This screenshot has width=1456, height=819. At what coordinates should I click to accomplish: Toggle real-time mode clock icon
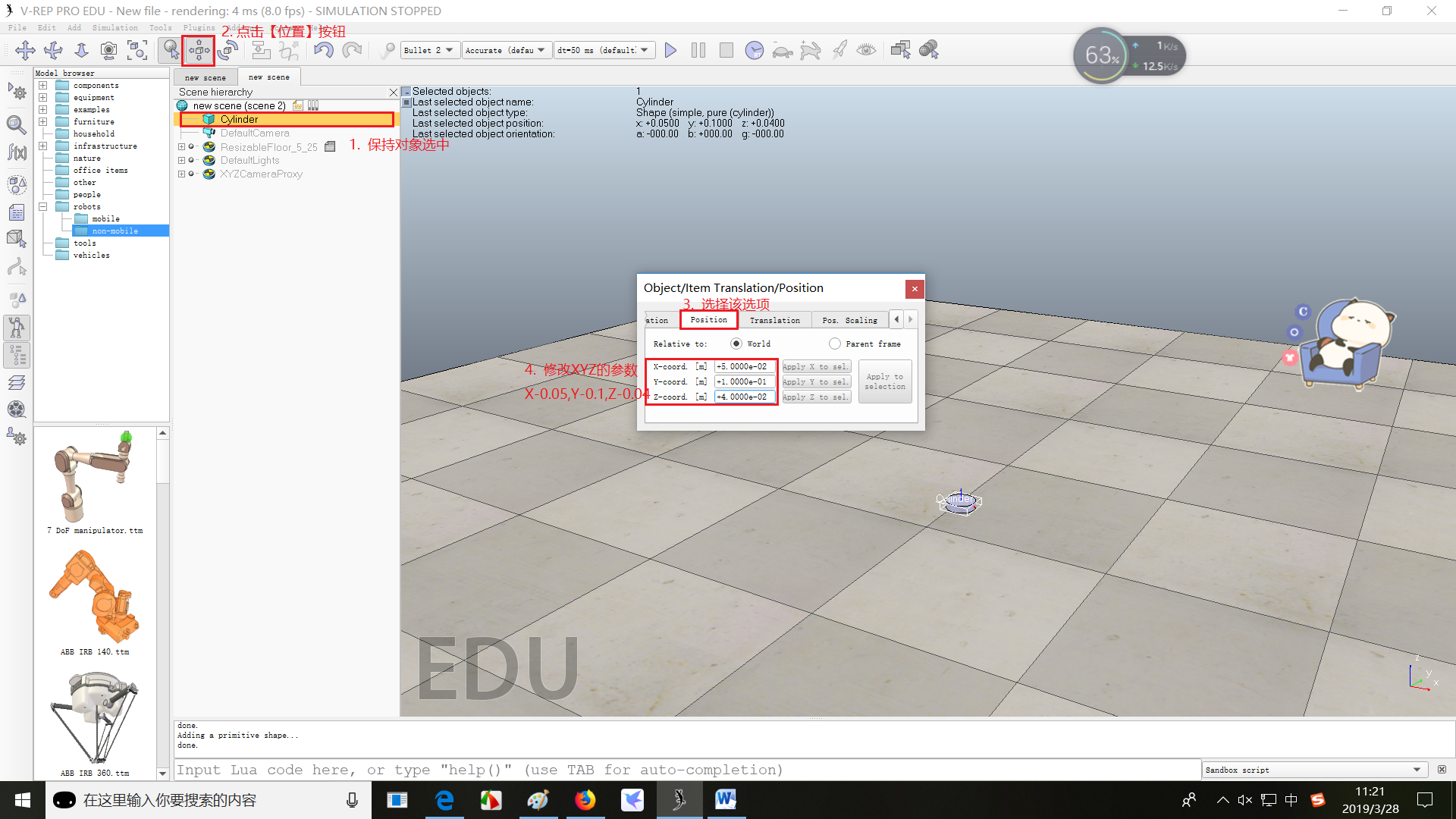[754, 51]
